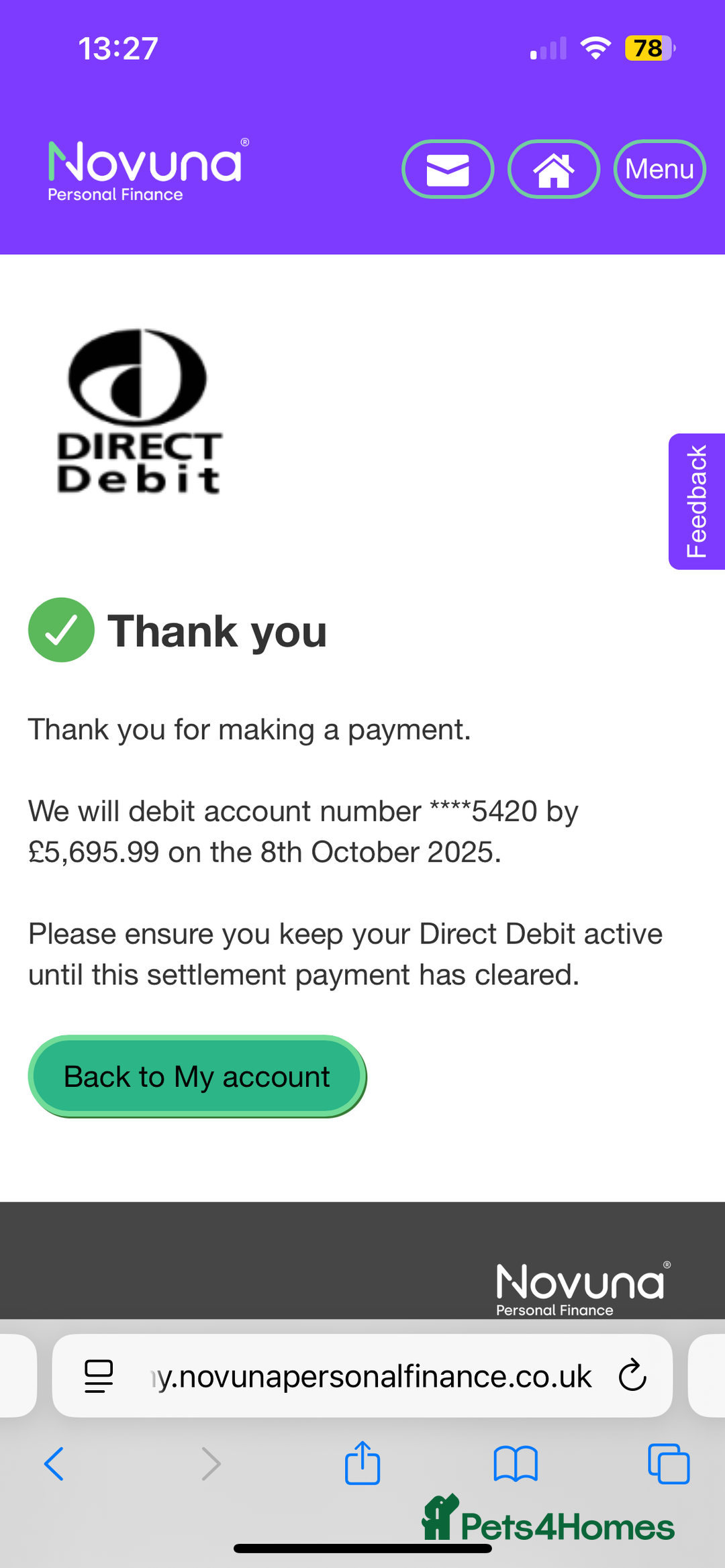Tap the footer Novuna logo
The width and height of the screenshot is (725, 1568).
point(581,1289)
